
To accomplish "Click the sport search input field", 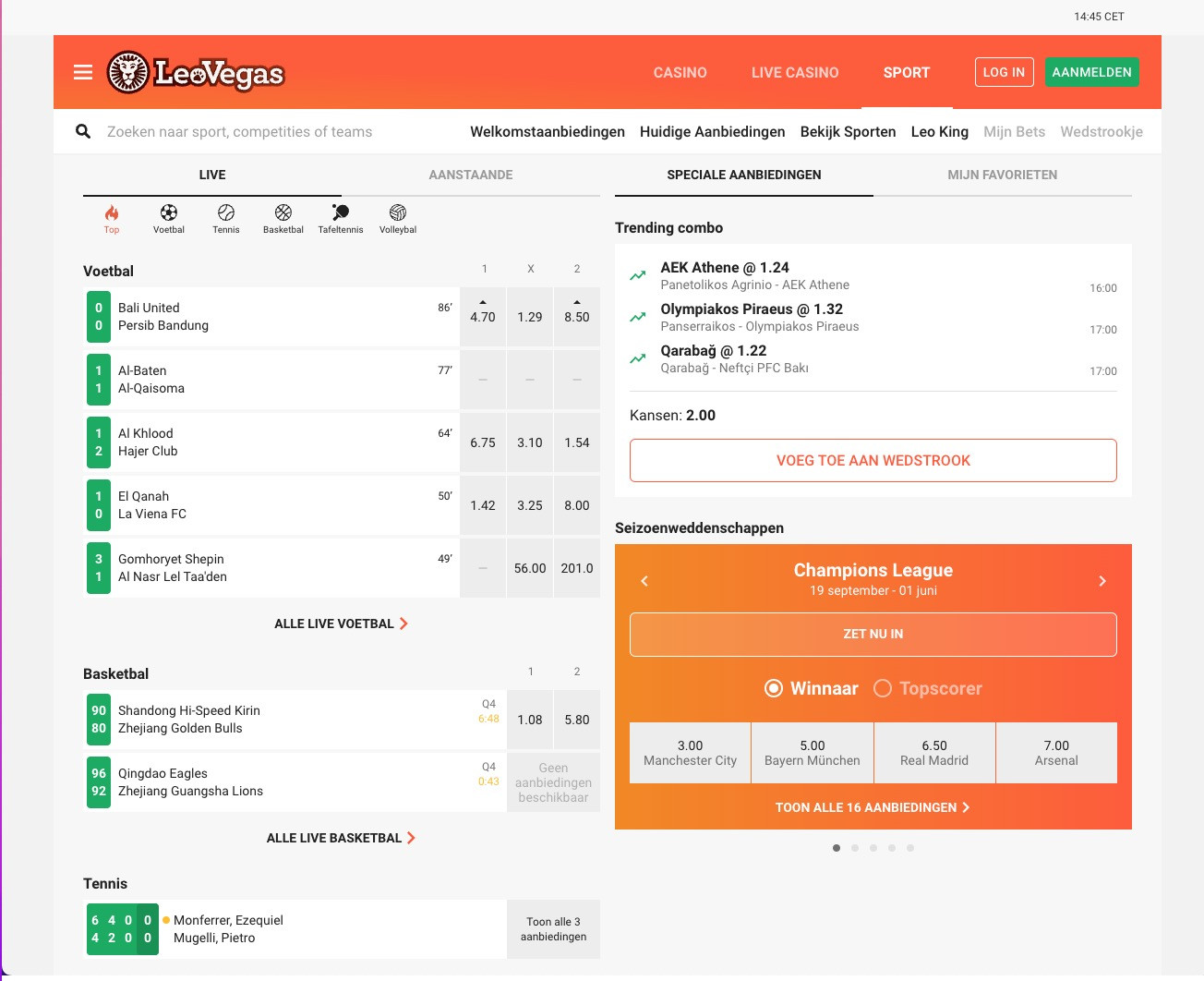I will 240,131.
